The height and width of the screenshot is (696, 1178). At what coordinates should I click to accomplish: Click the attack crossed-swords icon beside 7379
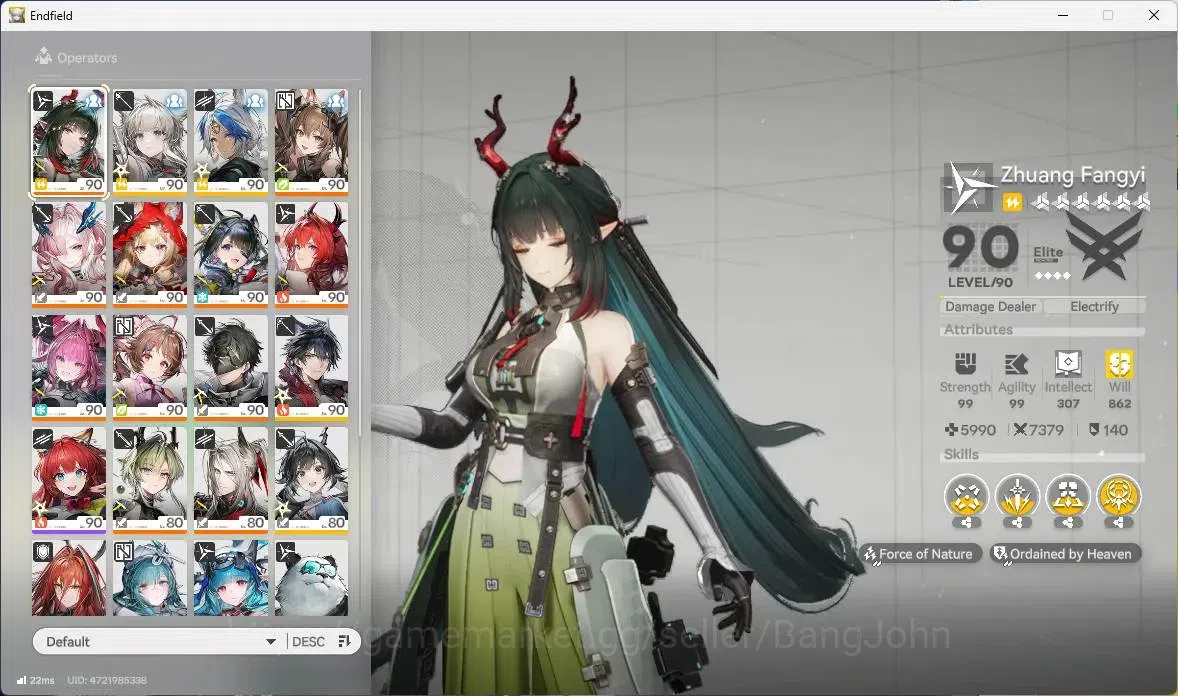click(1019, 430)
